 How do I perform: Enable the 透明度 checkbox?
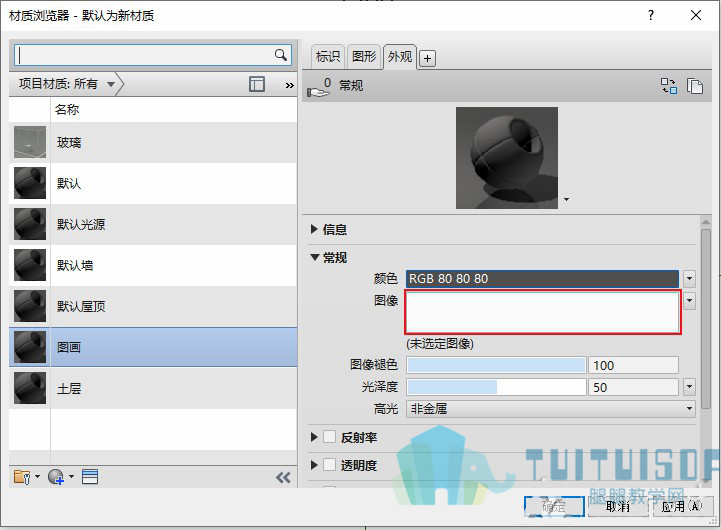[329, 465]
